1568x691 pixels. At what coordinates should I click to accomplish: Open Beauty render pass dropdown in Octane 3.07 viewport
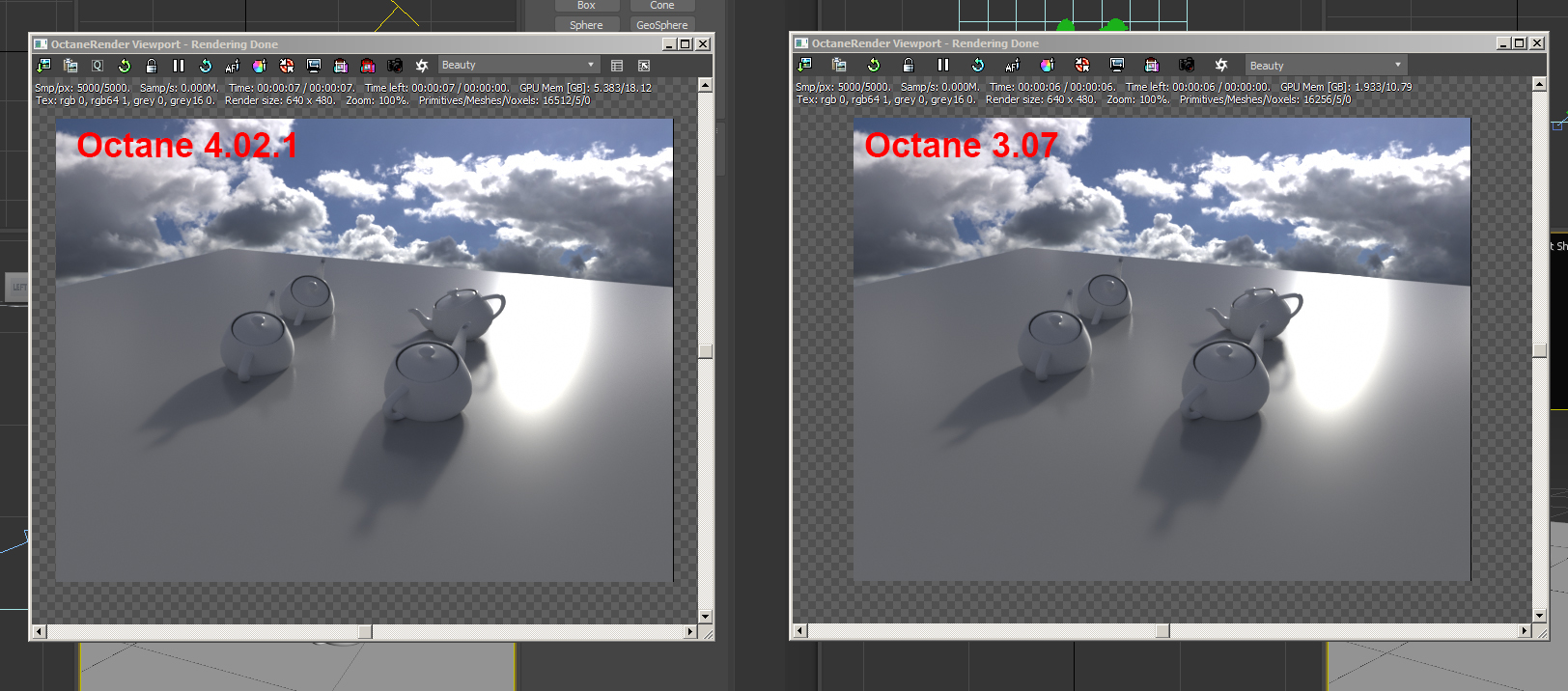(1327, 66)
